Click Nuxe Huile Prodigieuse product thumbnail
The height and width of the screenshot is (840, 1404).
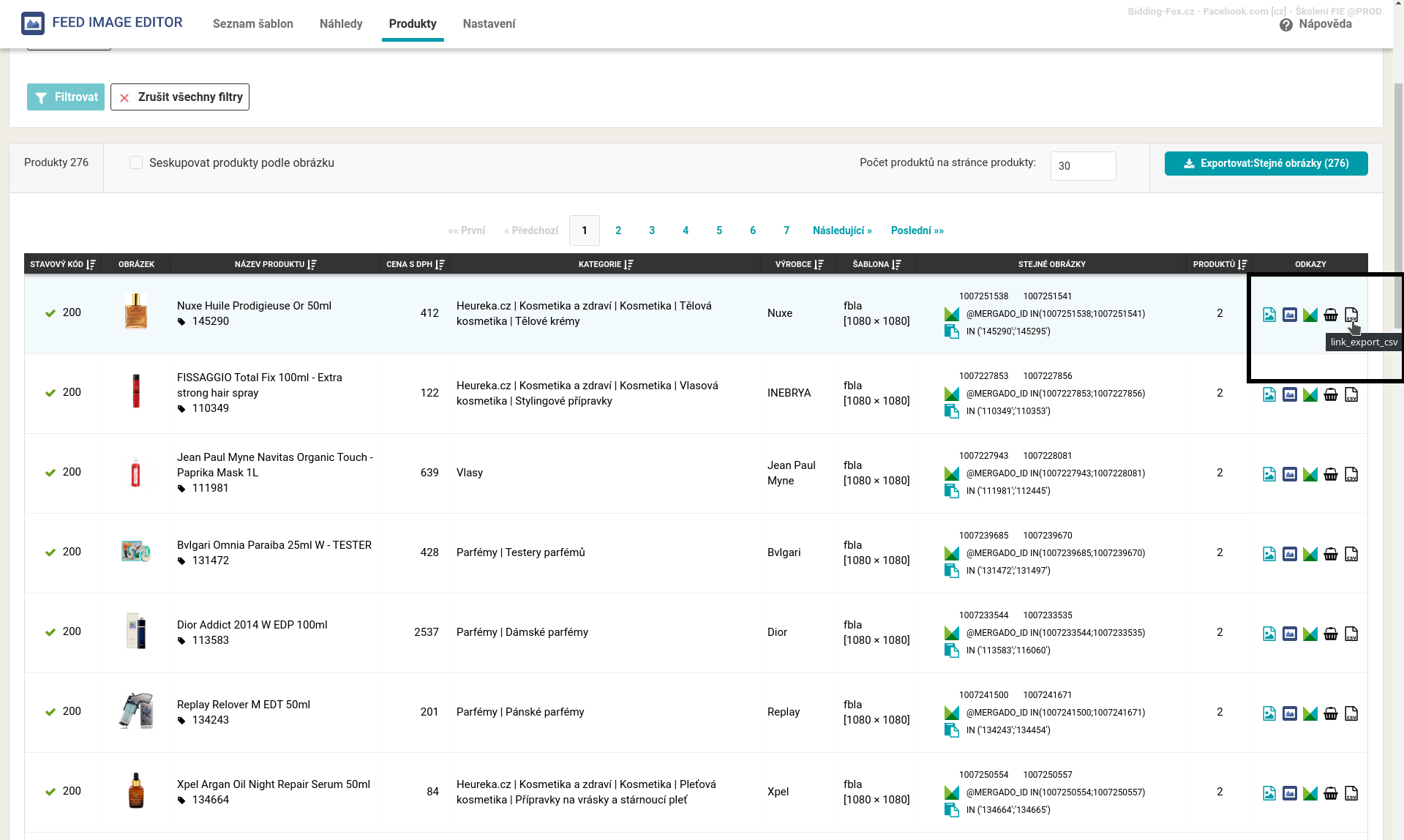pos(136,311)
